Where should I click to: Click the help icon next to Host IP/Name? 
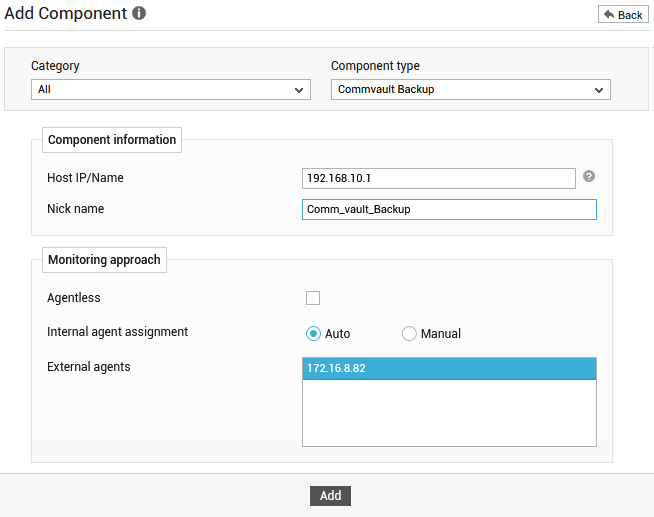[x=589, y=176]
